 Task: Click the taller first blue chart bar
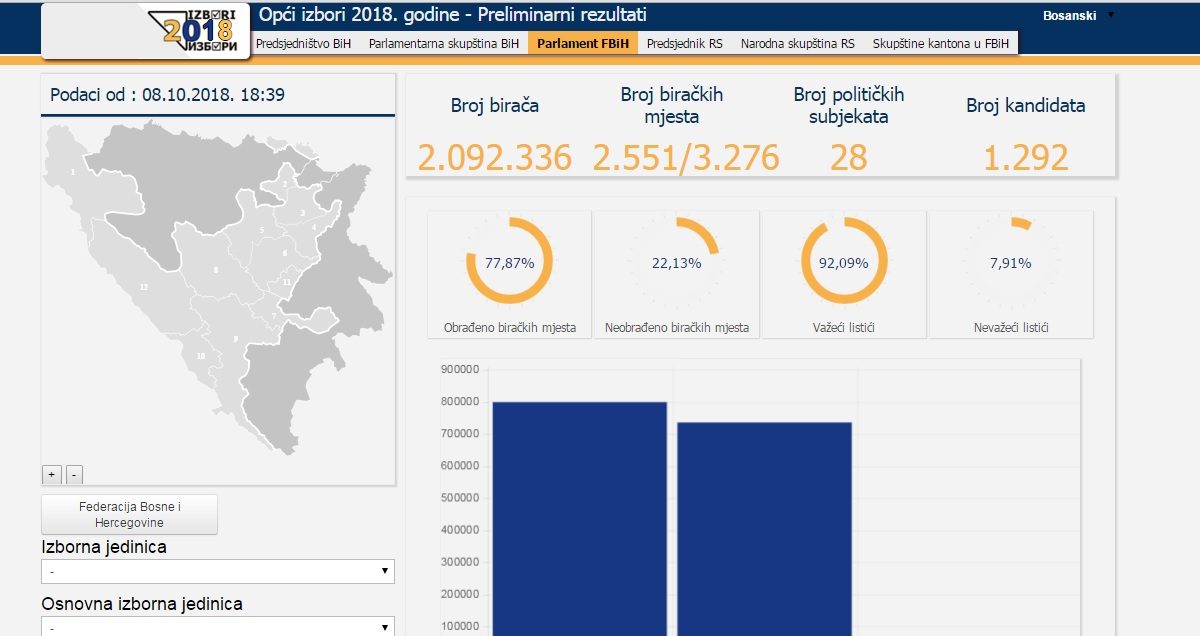(580, 518)
